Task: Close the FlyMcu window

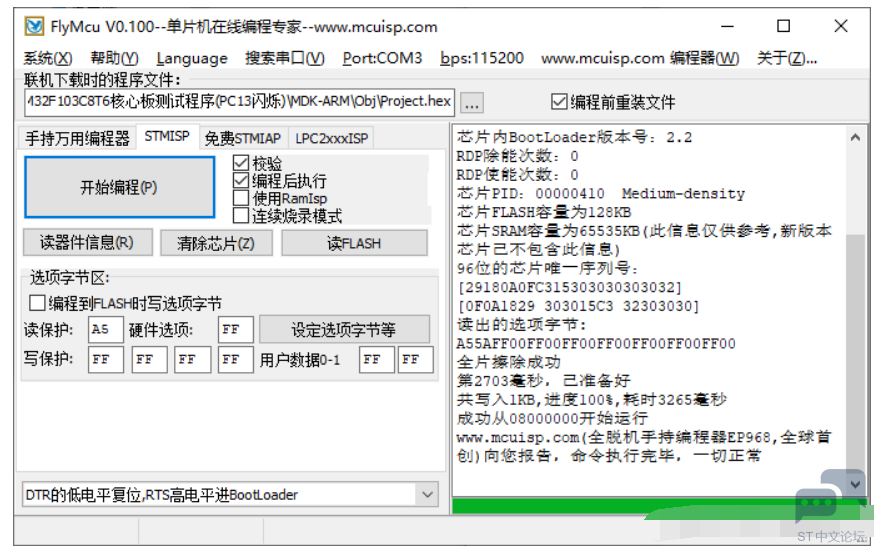Action: [841, 26]
